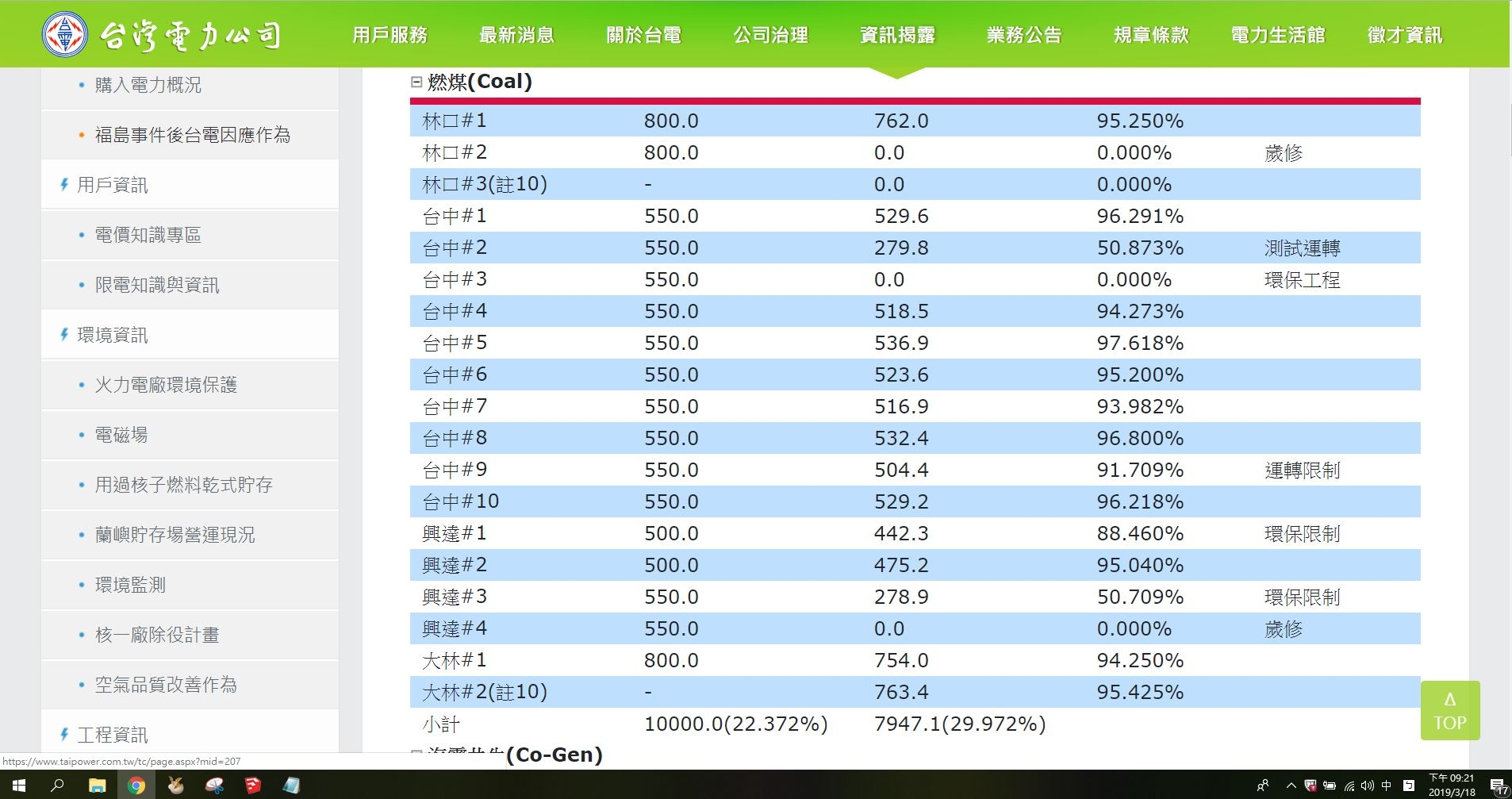Open SketchUp from the taskbar
Screen dimensions: 1512x799
[x=253, y=785]
